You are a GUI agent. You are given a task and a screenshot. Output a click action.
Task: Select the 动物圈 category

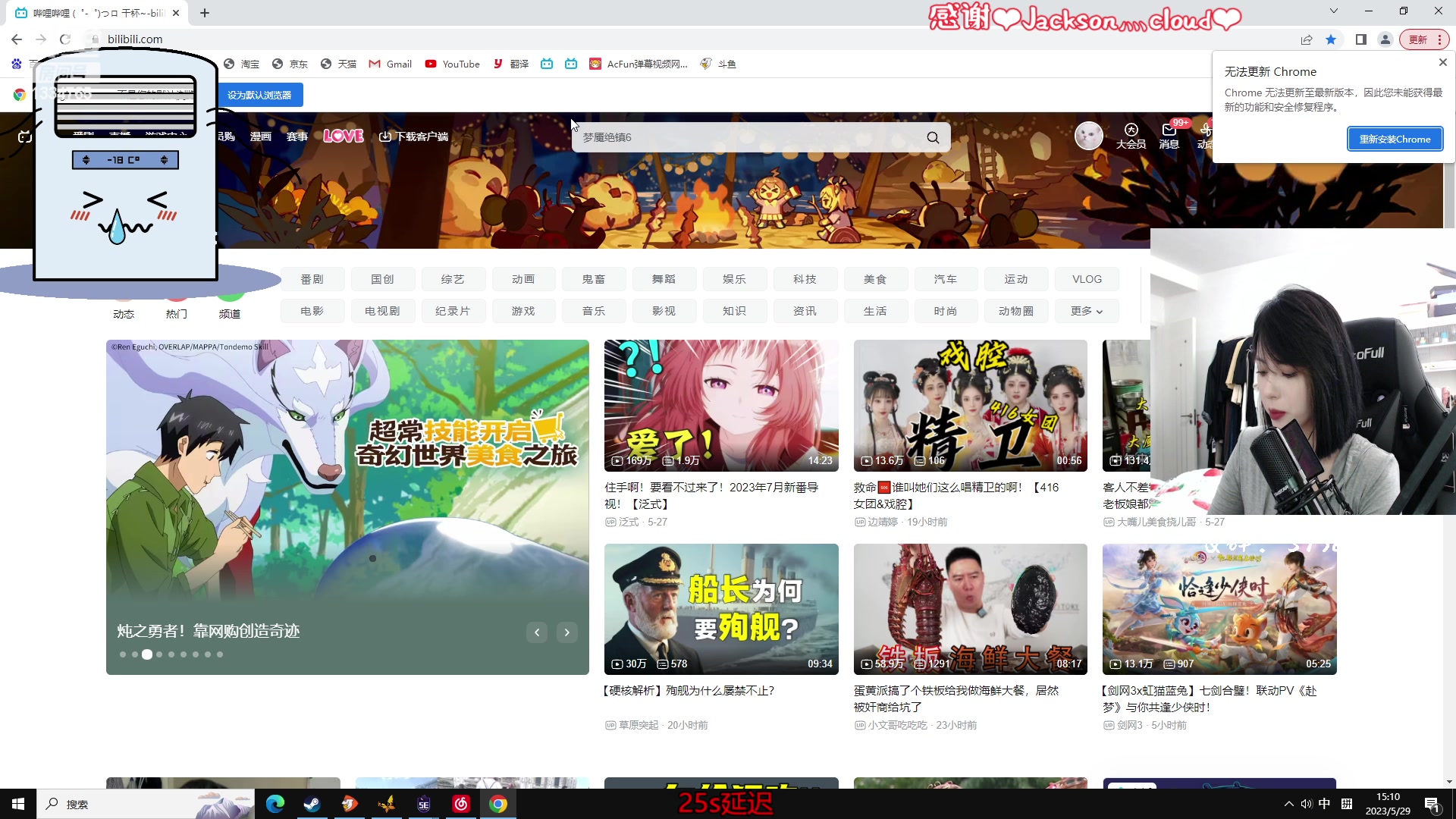(1016, 311)
